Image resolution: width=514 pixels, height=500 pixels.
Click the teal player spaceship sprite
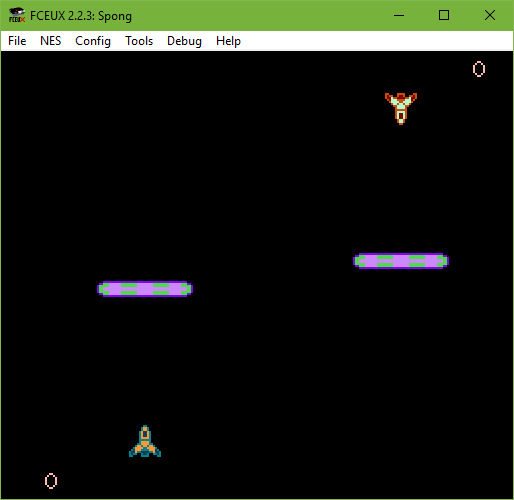(x=145, y=441)
